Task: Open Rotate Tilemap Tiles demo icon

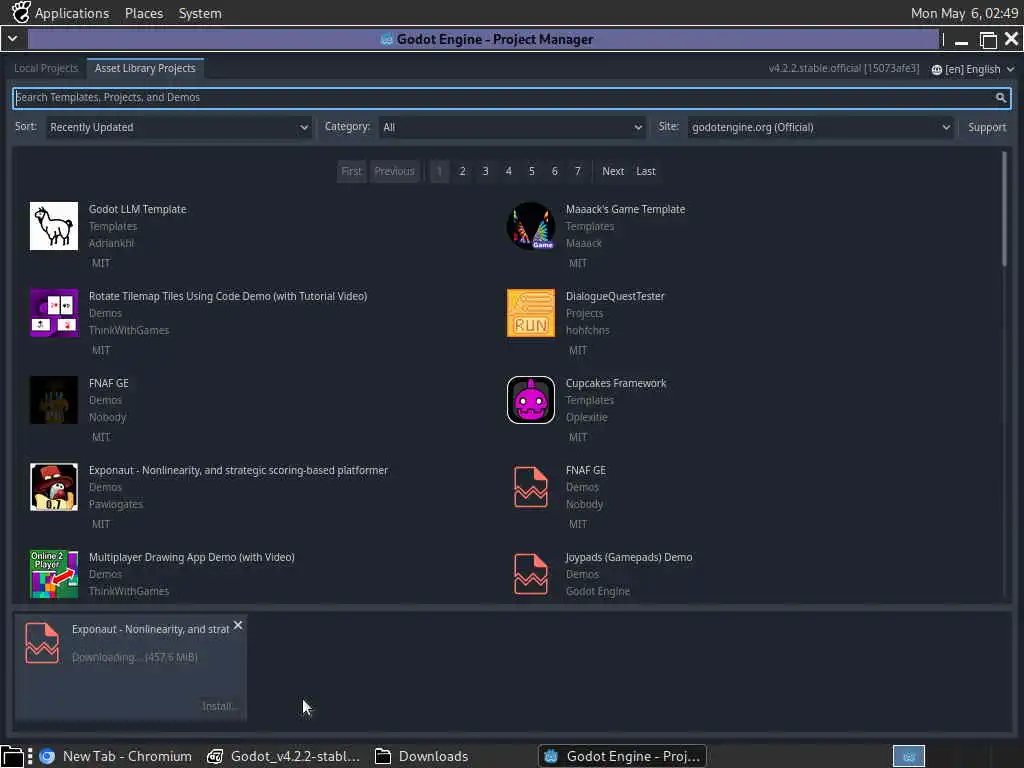Action: tap(54, 313)
